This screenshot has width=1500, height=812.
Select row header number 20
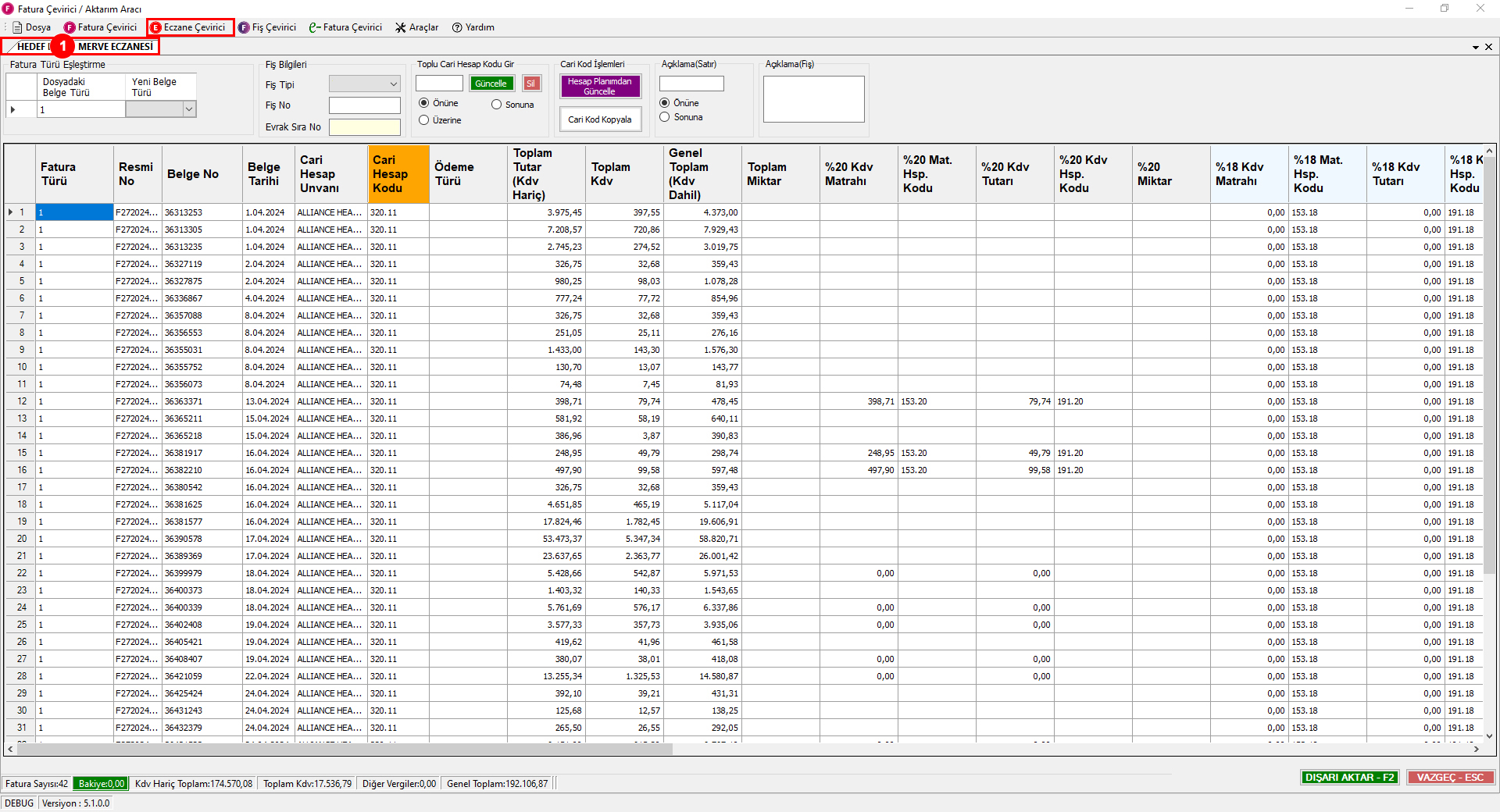(x=22, y=539)
